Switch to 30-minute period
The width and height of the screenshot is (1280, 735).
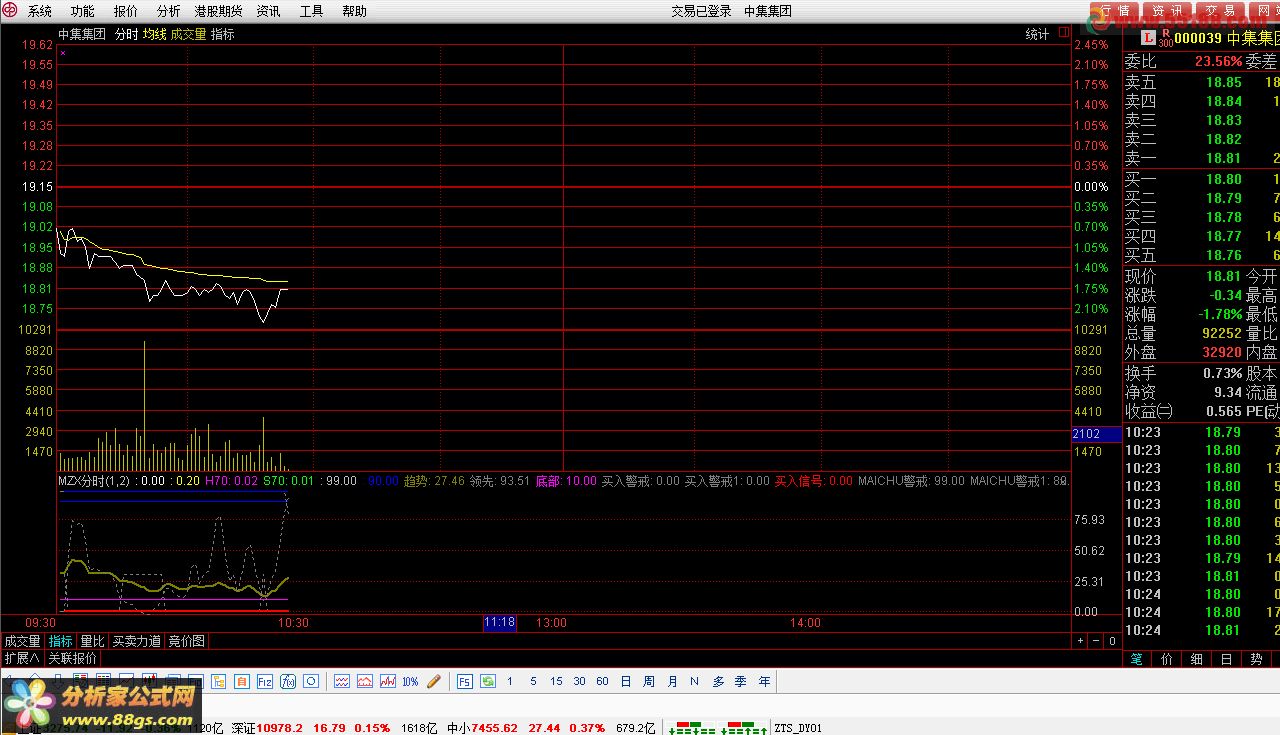coord(580,681)
